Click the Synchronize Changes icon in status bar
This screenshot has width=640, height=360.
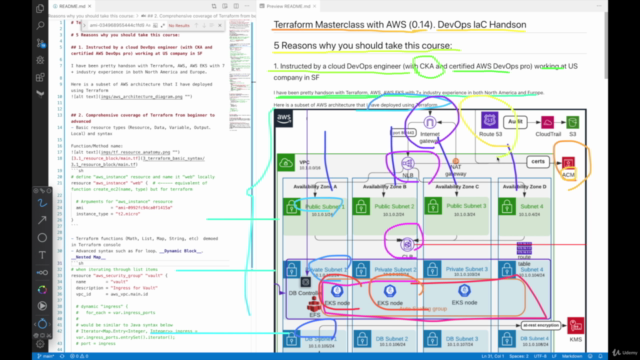point(62,356)
